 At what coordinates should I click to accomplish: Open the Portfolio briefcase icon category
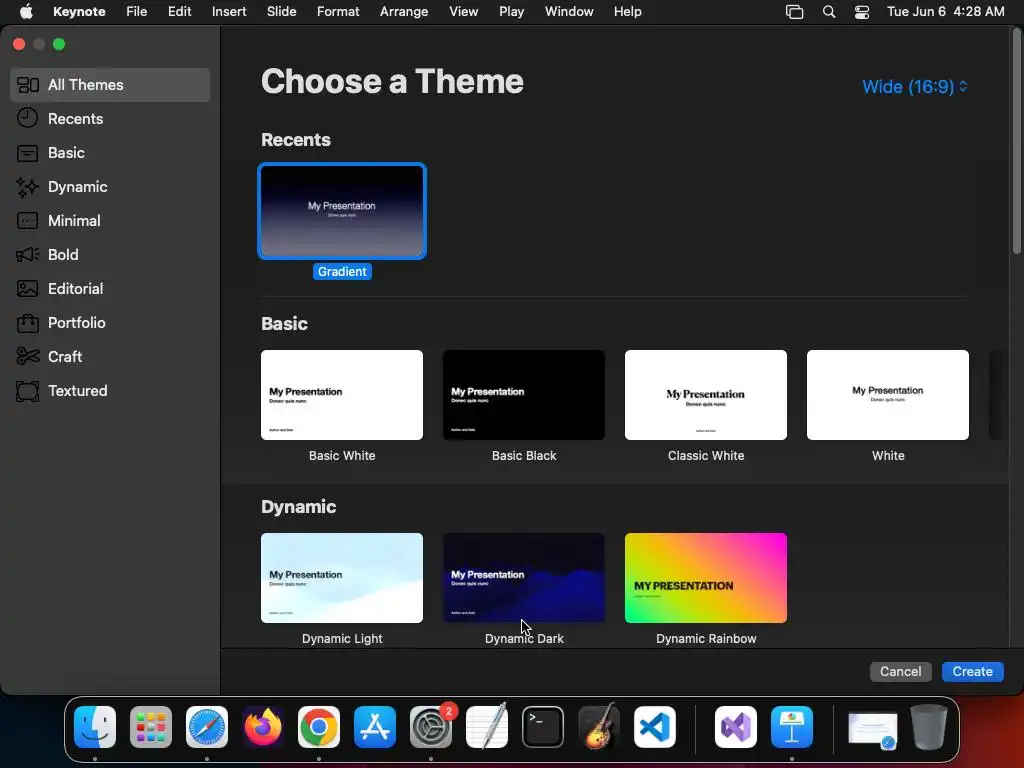(27, 323)
